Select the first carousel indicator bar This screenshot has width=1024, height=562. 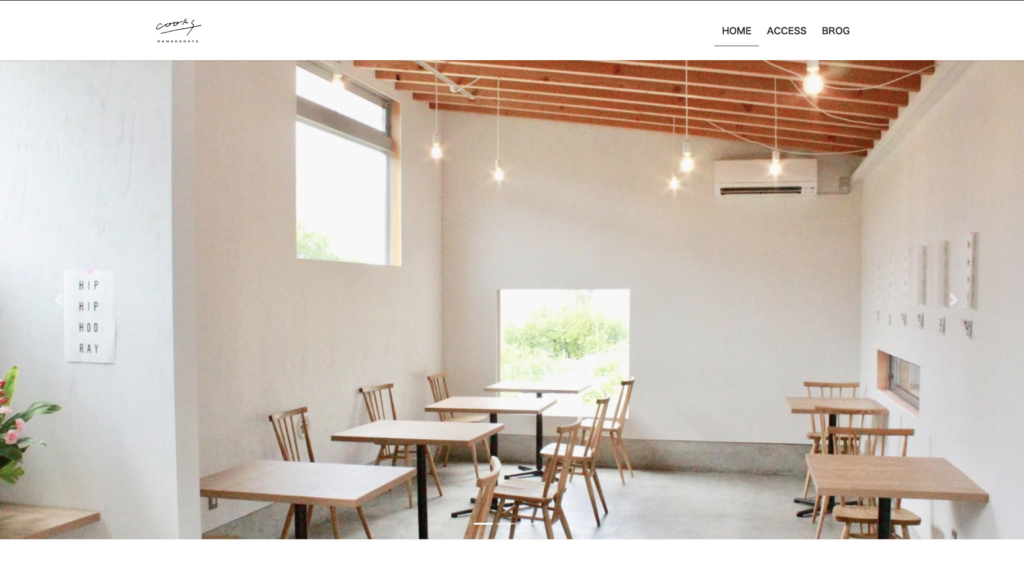point(483,523)
